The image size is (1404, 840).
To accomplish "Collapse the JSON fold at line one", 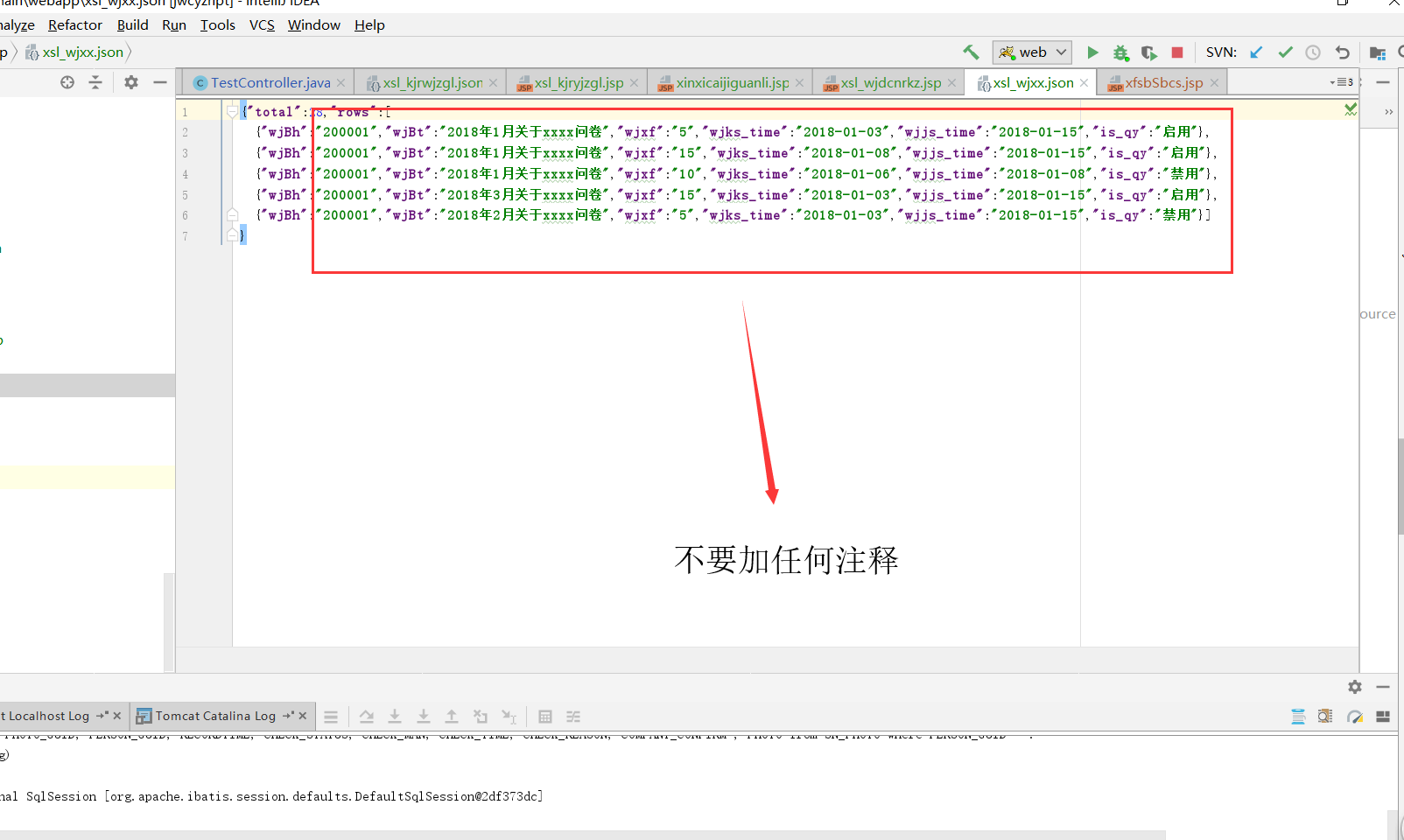I will point(231,112).
